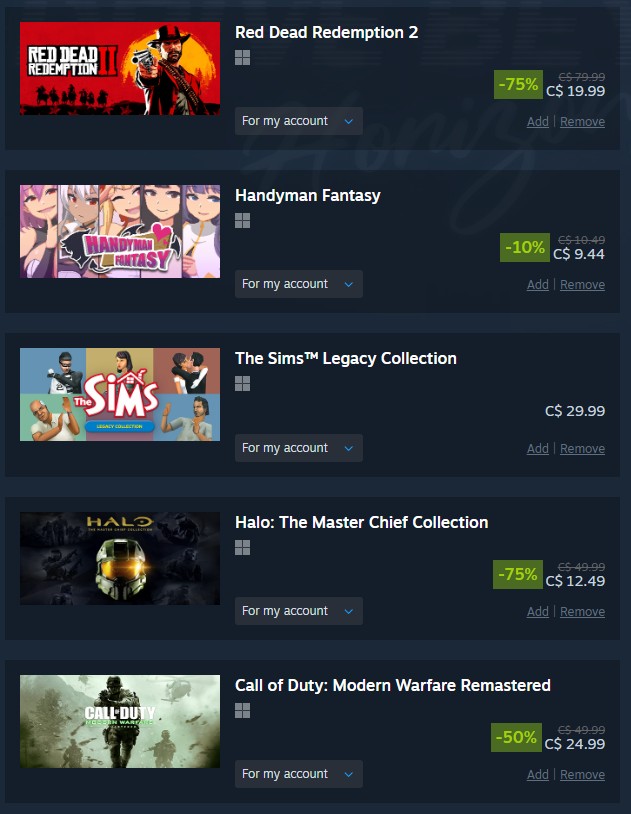
Task: Open Call of Duty: Modern Warfare Remastered title
Action: pos(393,685)
